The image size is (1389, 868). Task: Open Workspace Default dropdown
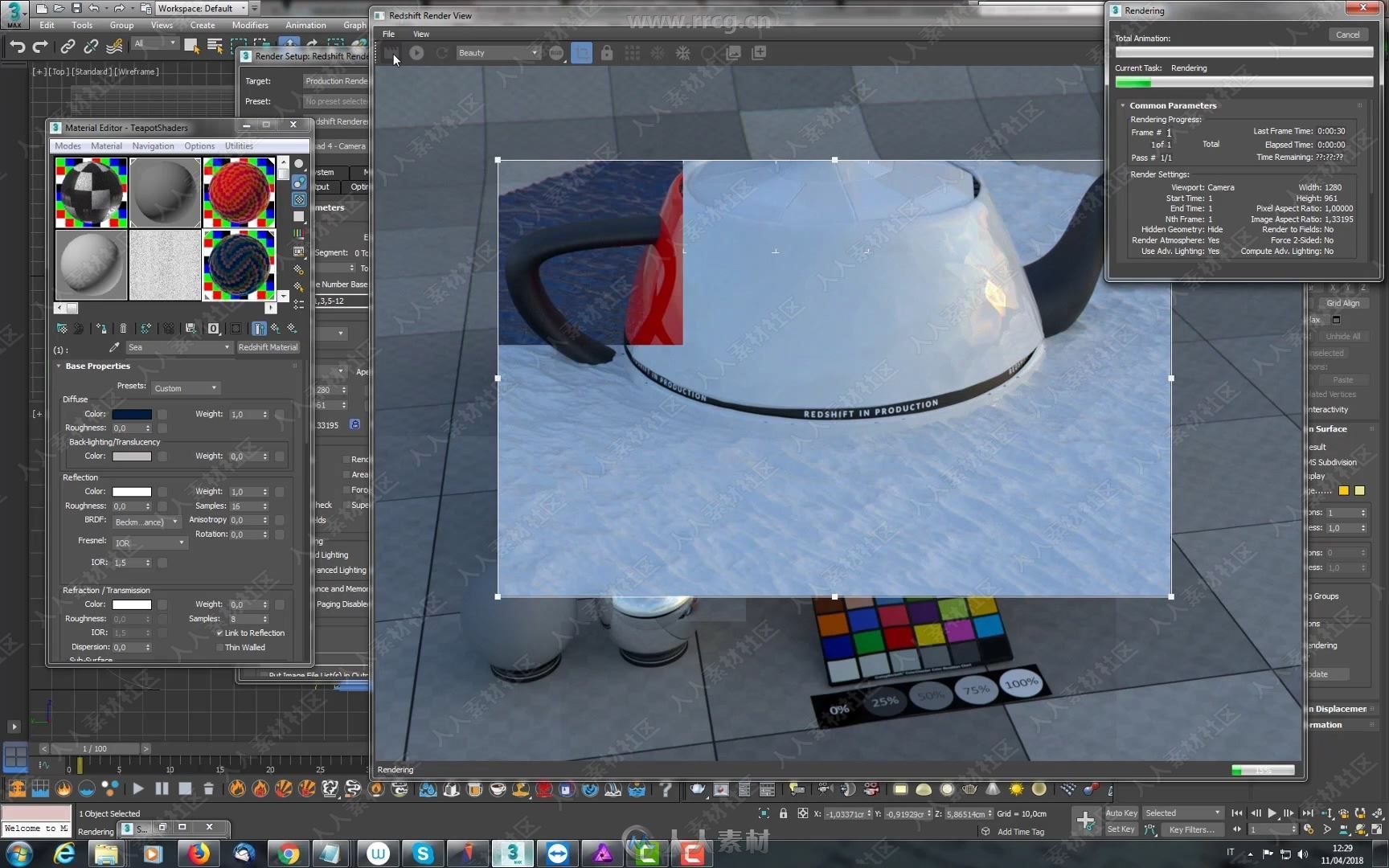(201, 9)
